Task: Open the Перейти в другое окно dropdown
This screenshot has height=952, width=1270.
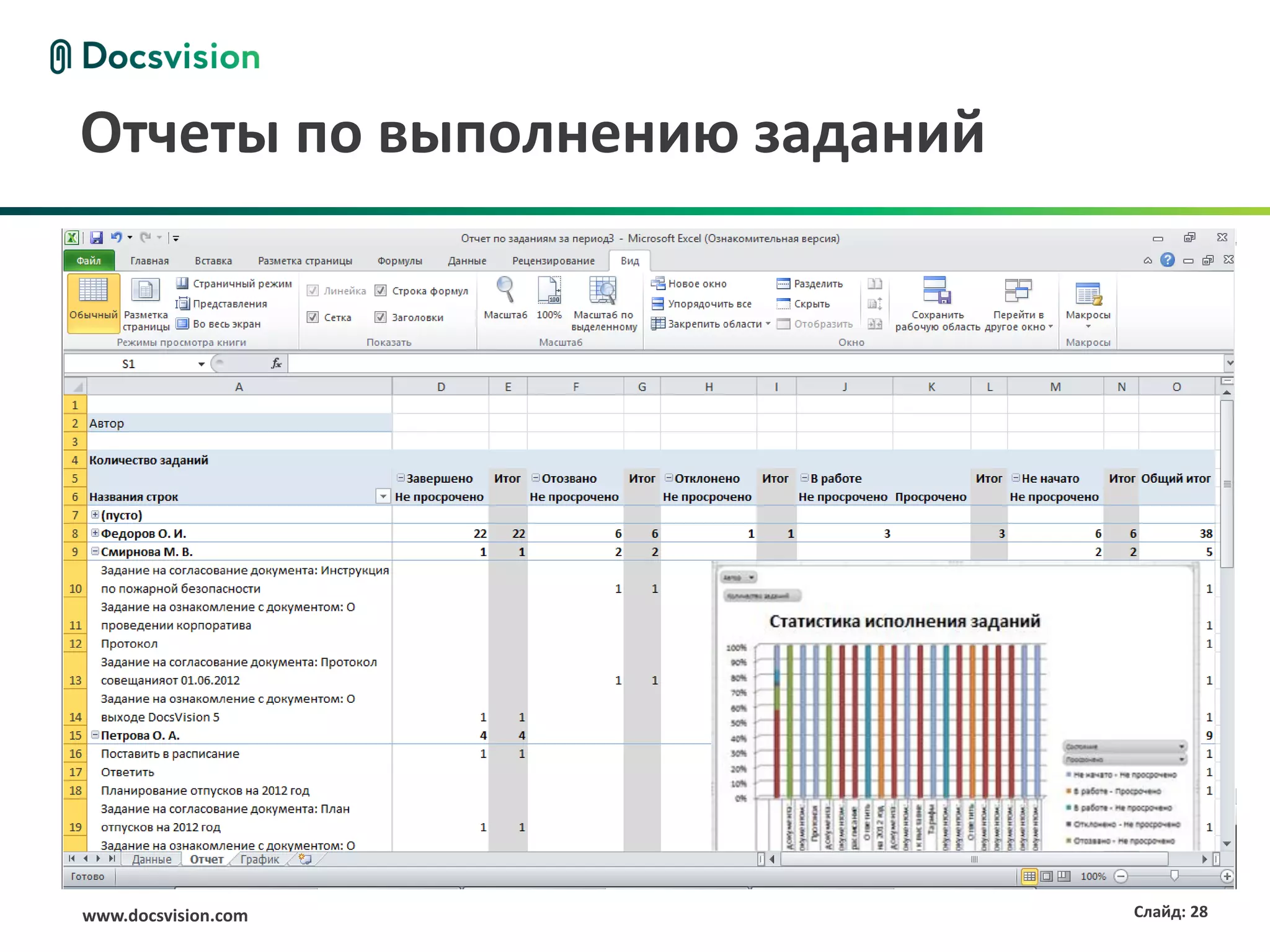Action: coord(1018,304)
